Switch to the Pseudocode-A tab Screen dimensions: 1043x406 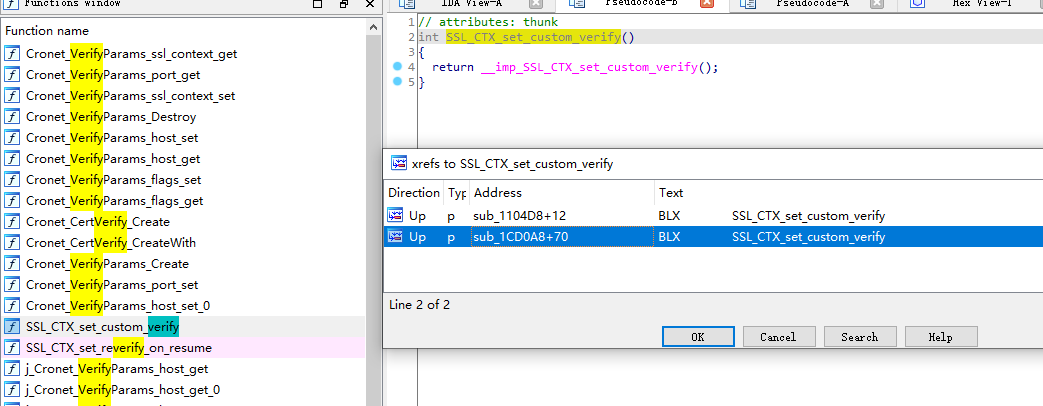click(811, 4)
